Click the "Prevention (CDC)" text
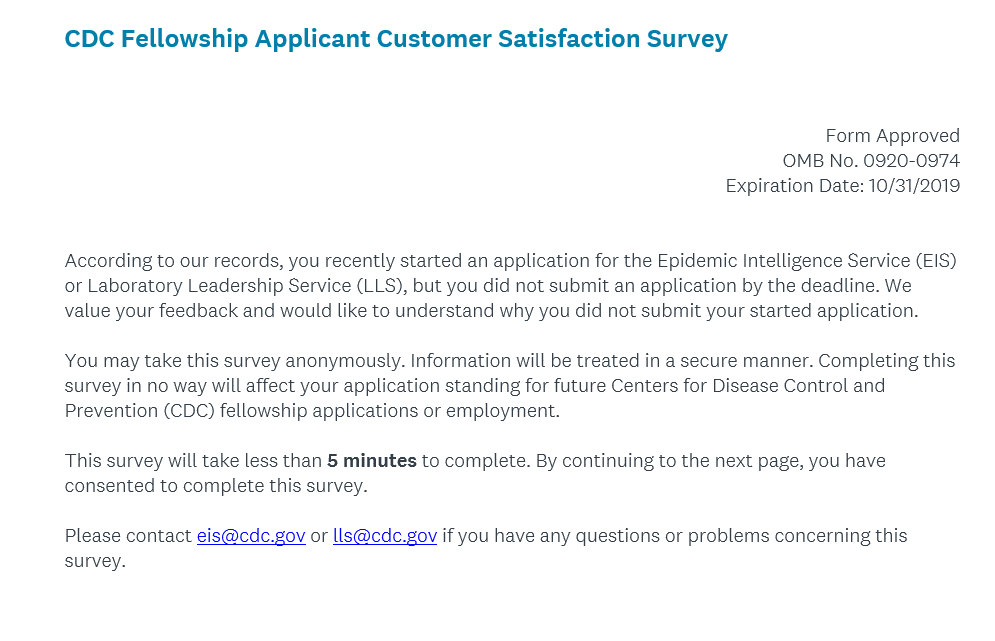This screenshot has width=995, height=641. click(x=138, y=411)
